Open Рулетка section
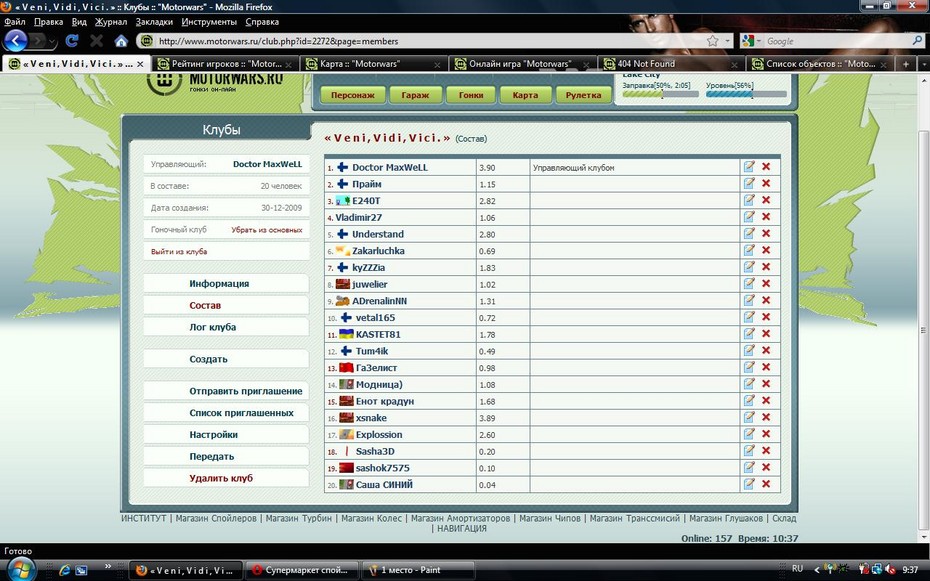Image resolution: width=930 pixels, height=581 pixels. pos(584,95)
